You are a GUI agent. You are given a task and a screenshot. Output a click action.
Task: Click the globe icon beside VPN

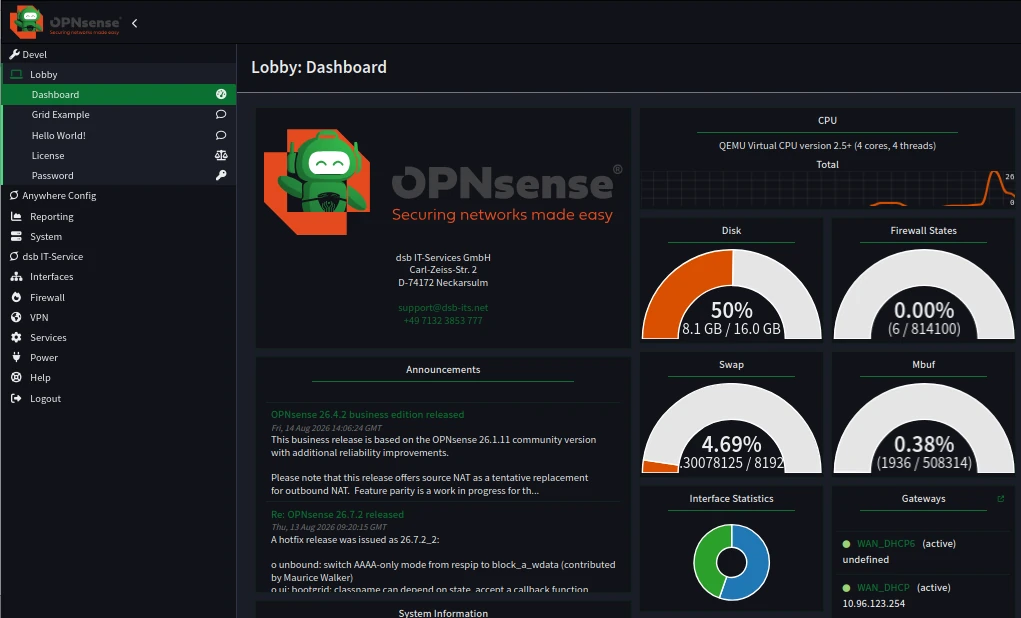(x=16, y=317)
